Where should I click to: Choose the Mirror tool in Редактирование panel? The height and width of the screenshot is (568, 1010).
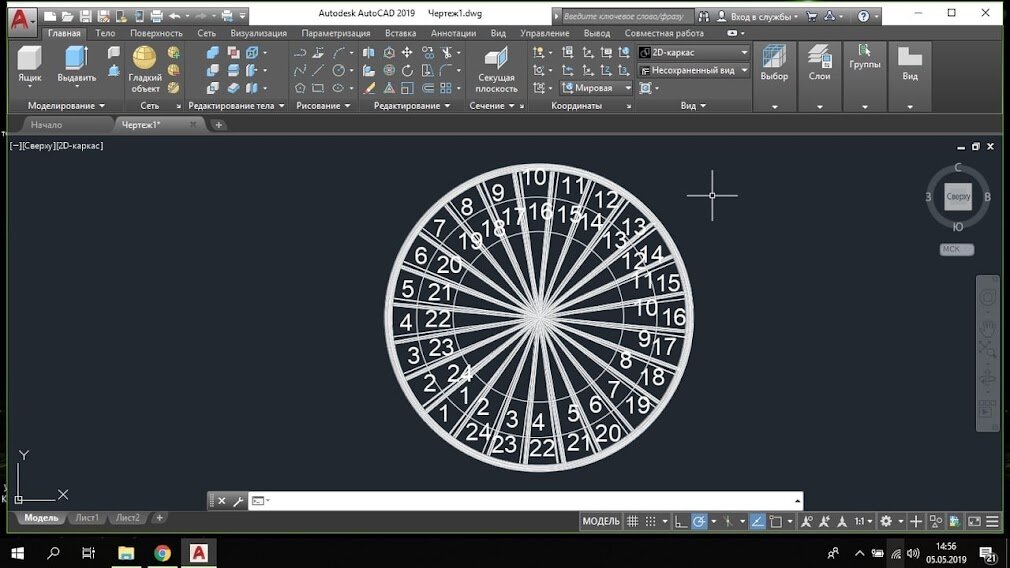click(368, 52)
